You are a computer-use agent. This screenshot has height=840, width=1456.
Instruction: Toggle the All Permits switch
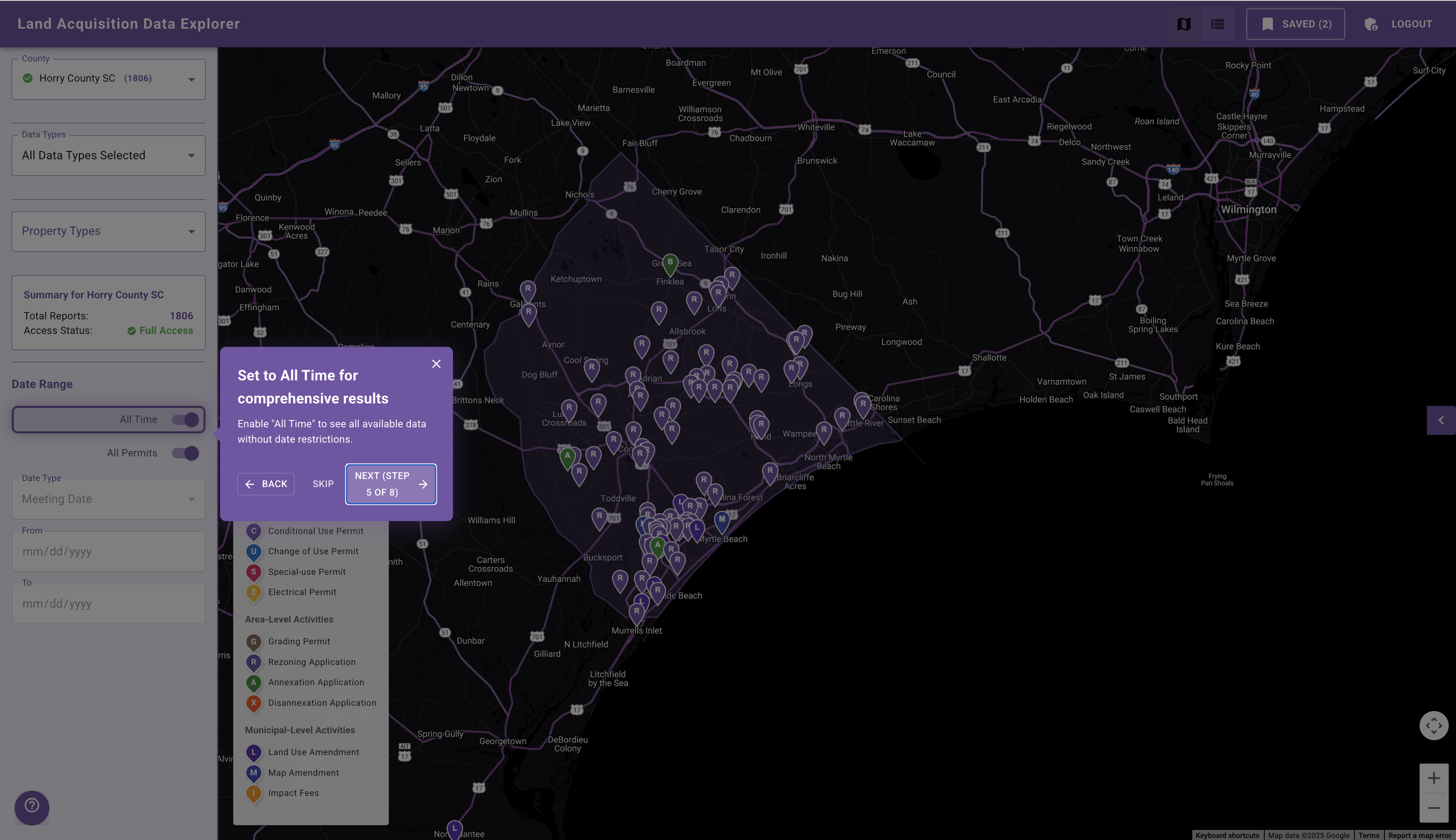(185, 453)
